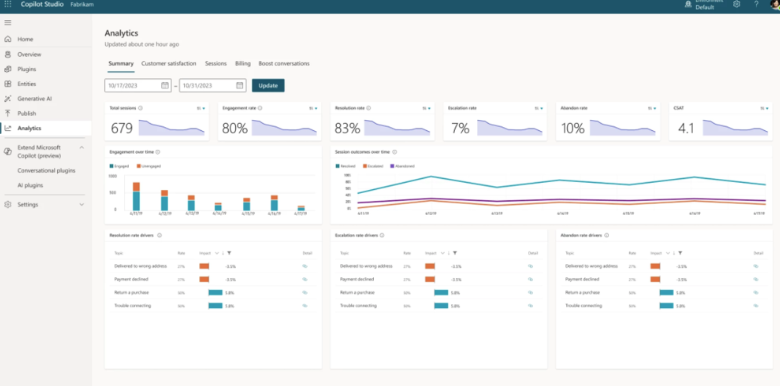Switch to the Summary tab
Viewport: 780px width, 386px height.
(x=121, y=64)
